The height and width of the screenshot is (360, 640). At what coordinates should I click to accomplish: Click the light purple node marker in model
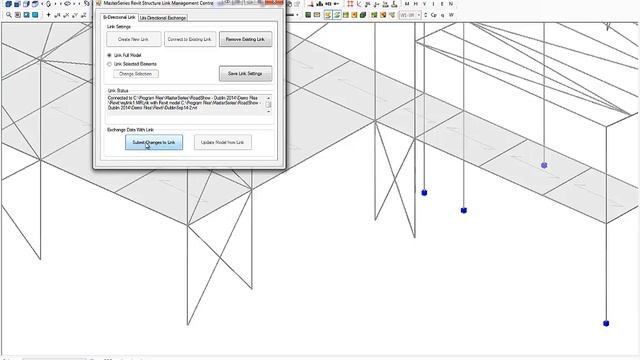pyautogui.click(x=544, y=165)
